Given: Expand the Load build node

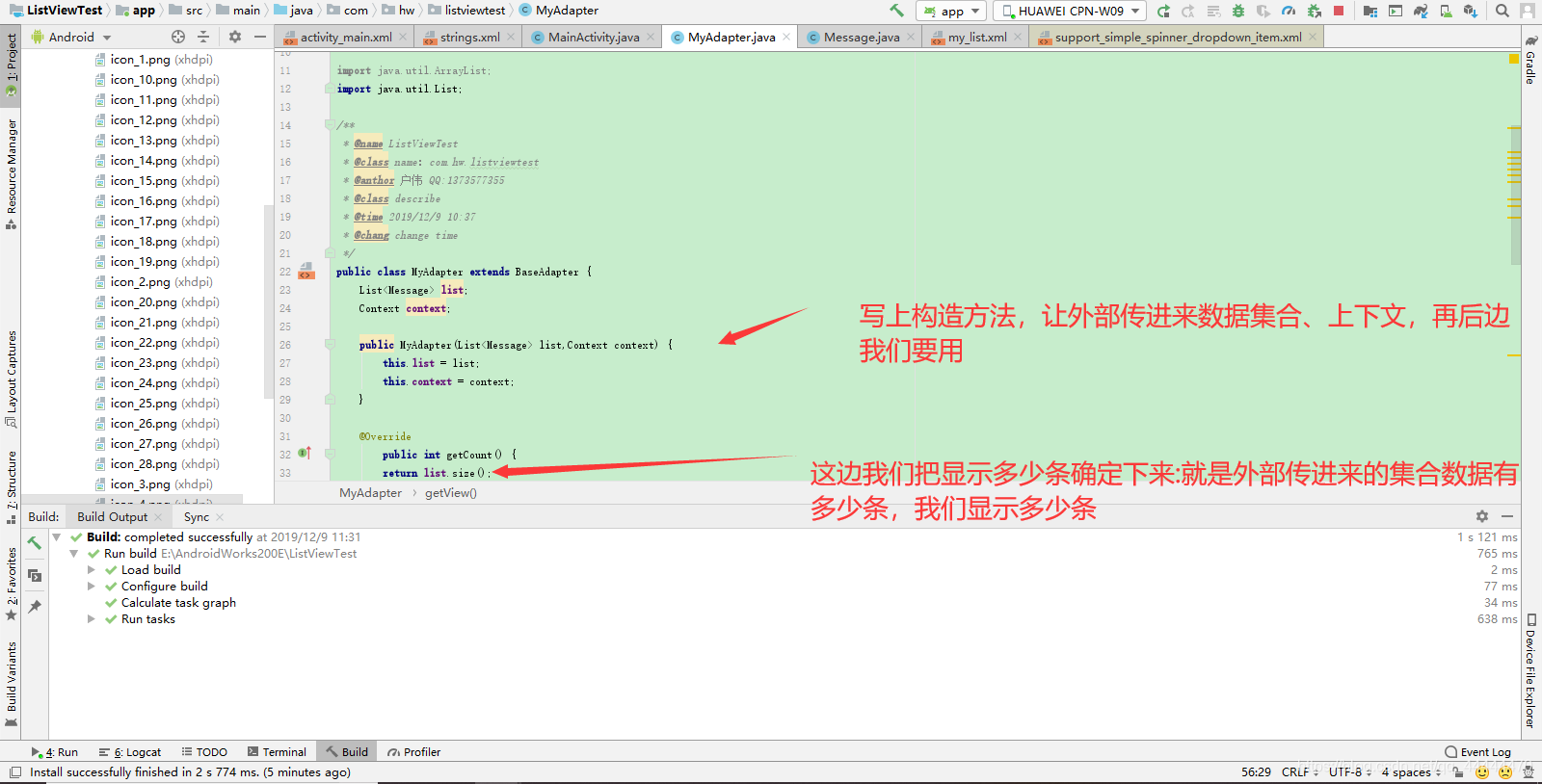Looking at the screenshot, I should (x=92, y=570).
